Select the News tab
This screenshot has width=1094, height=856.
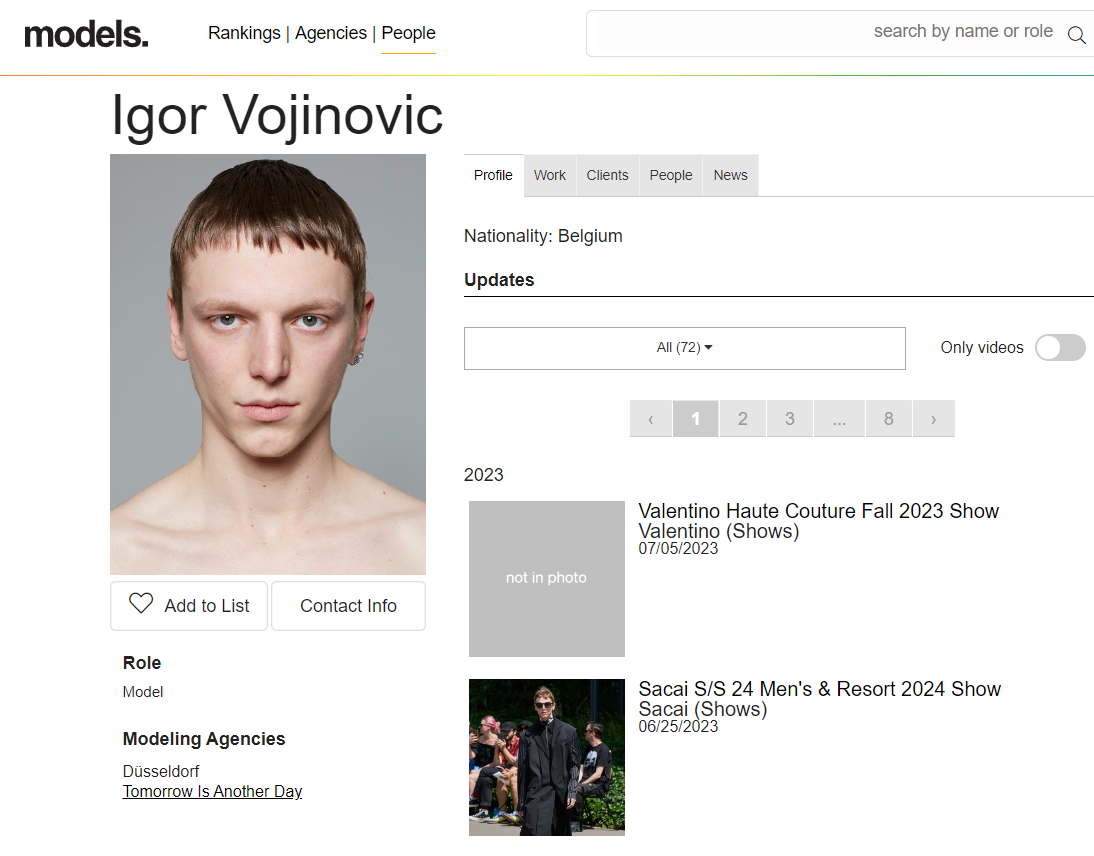(x=730, y=175)
